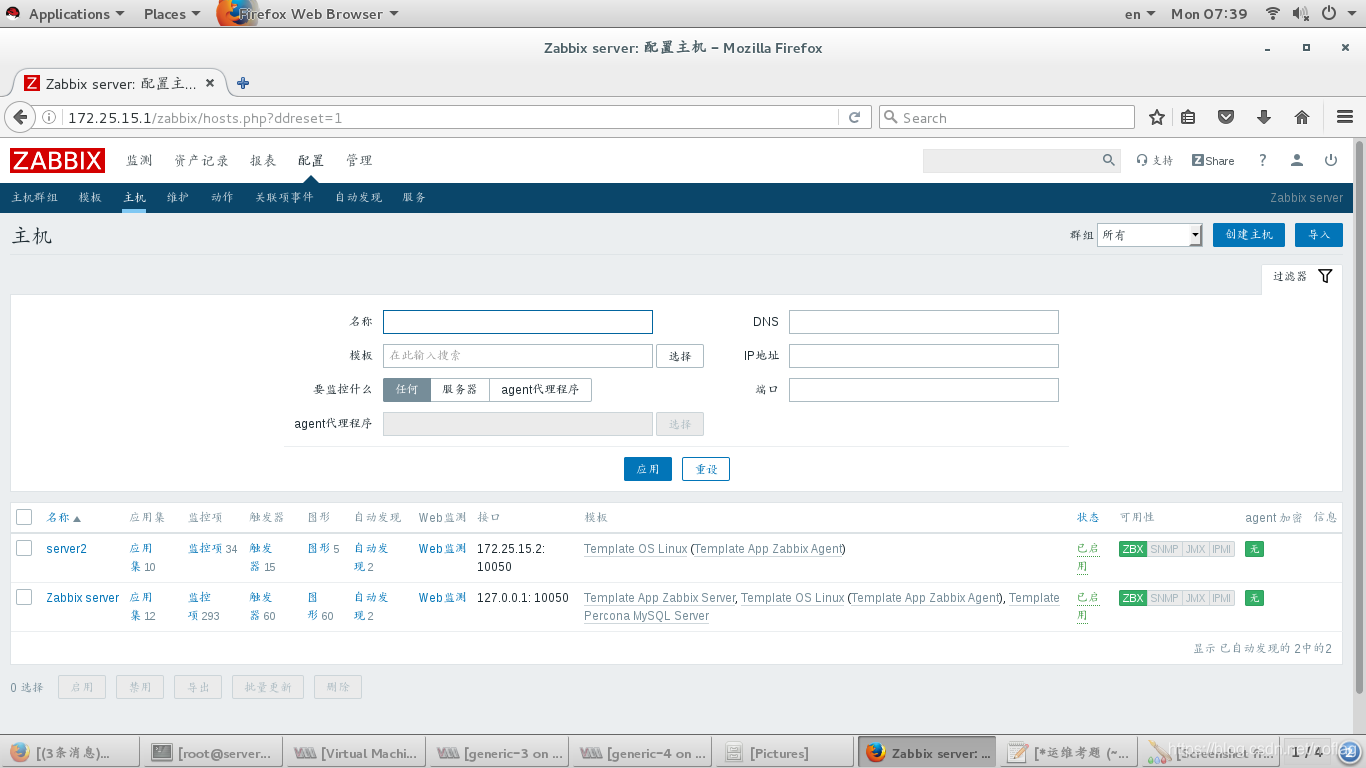Tick the select-all hosts checkbox

pos(24,517)
